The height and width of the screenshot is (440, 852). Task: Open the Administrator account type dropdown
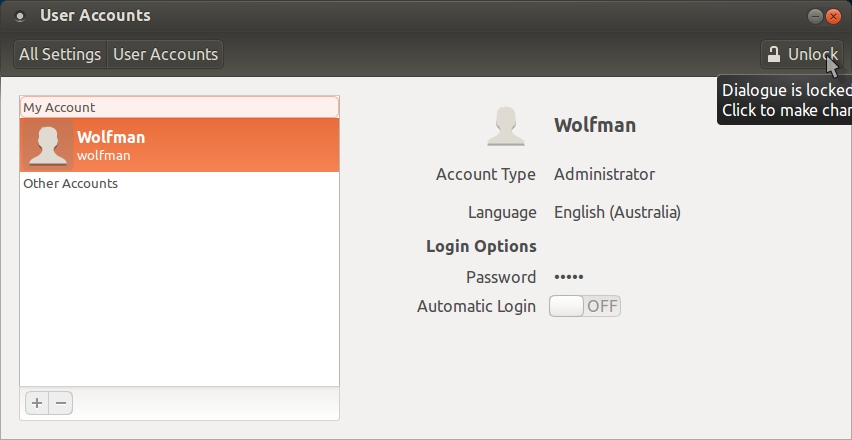(604, 174)
